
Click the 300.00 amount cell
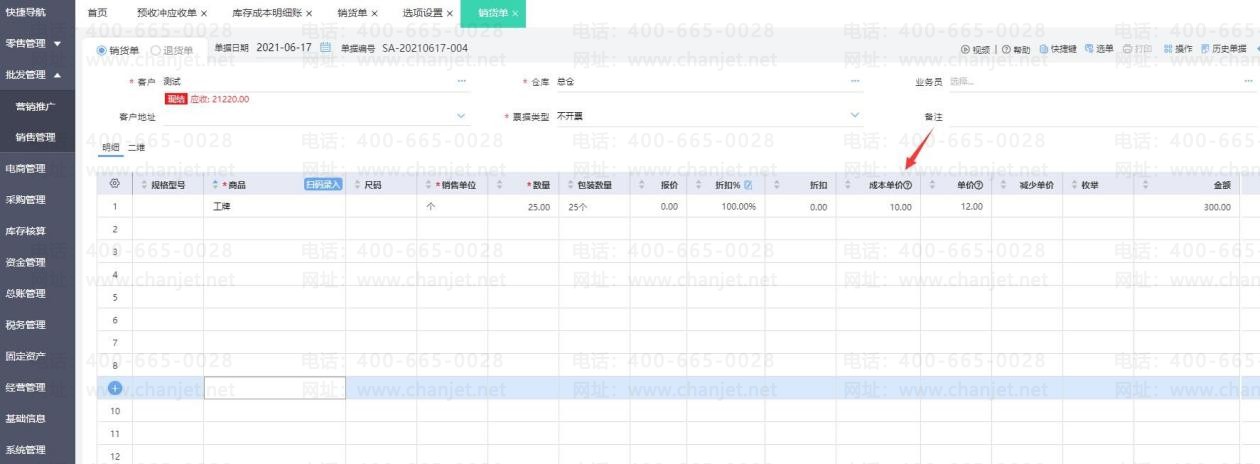(1185, 207)
